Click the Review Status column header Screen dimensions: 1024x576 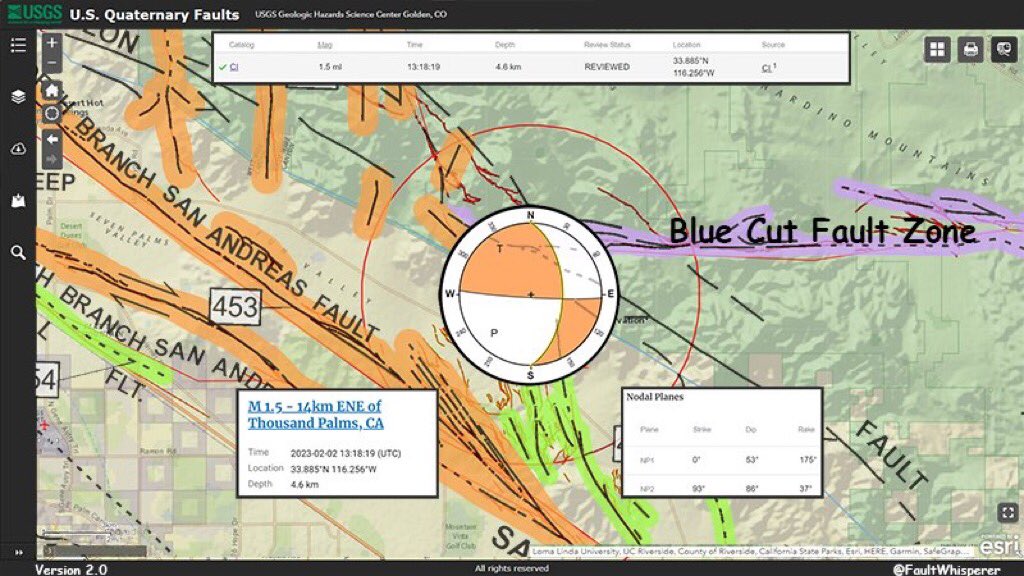point(607,44)
